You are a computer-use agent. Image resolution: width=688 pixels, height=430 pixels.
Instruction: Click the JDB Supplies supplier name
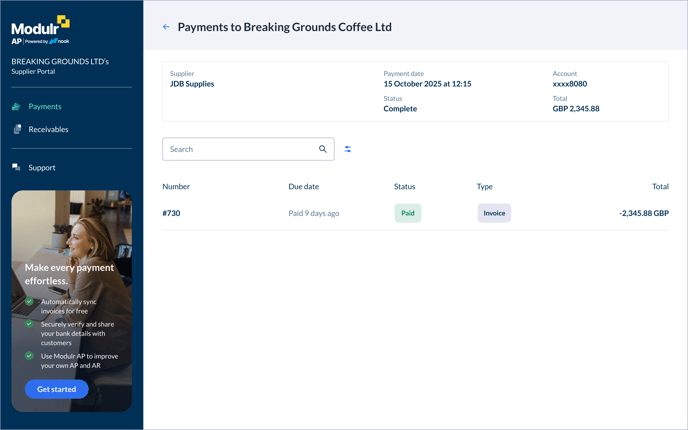coord(192,84)
